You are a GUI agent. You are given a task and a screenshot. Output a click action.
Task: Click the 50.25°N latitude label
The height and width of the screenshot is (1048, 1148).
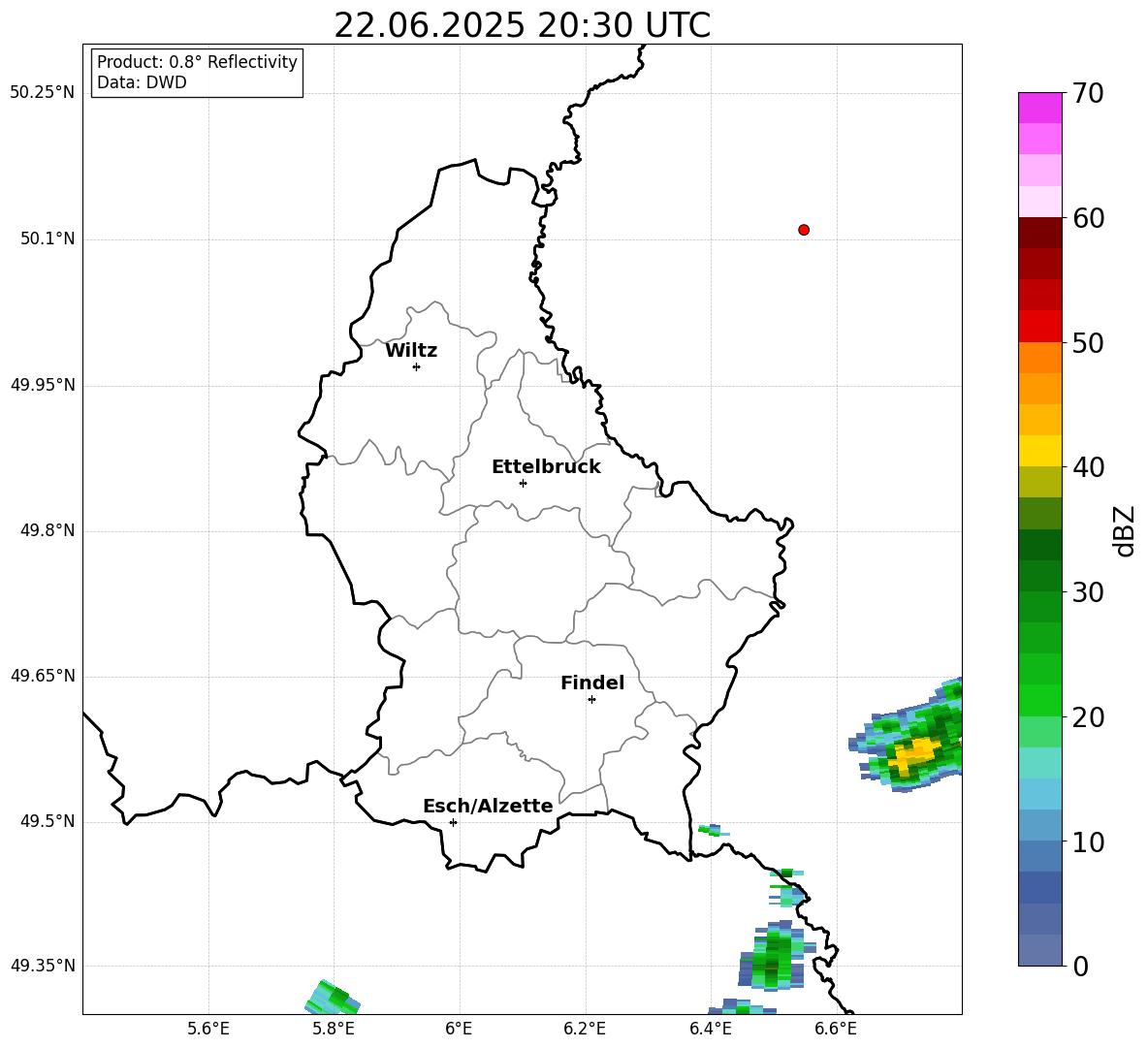(43, 93)
